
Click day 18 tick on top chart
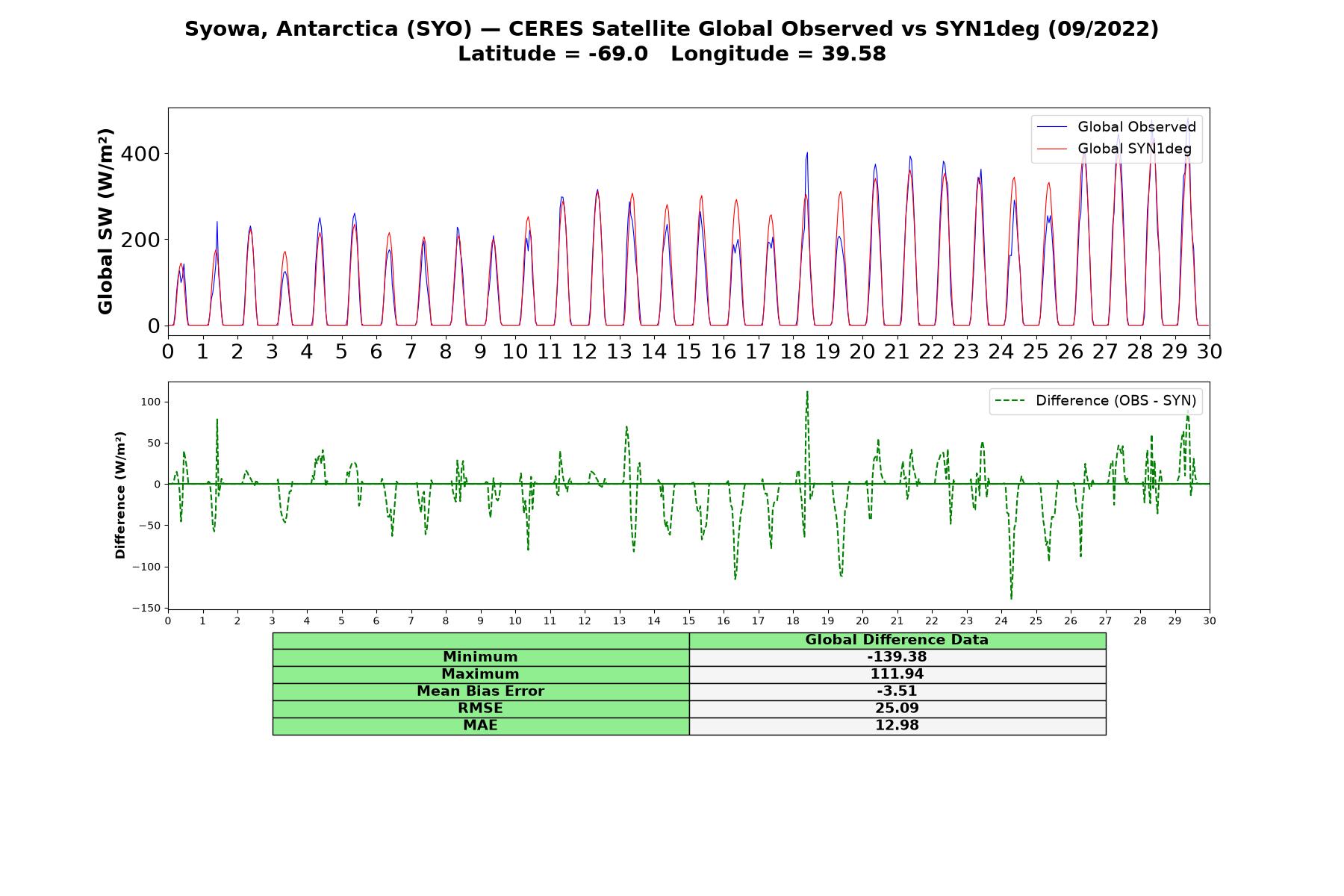coord(793,351)
